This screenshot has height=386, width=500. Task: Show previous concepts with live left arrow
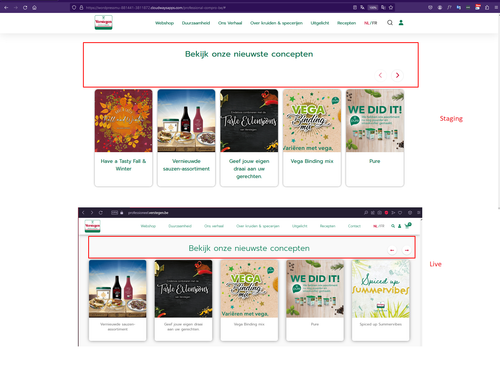[392, 250]
